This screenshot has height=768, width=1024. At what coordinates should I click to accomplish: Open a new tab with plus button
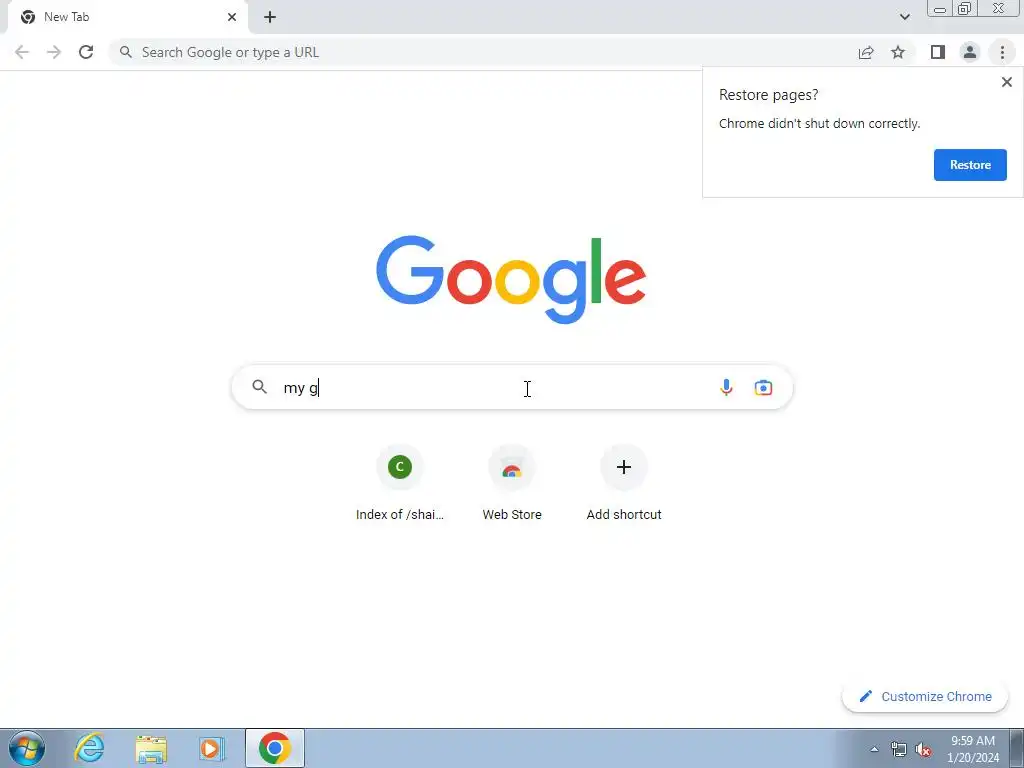tap(270, 17)
